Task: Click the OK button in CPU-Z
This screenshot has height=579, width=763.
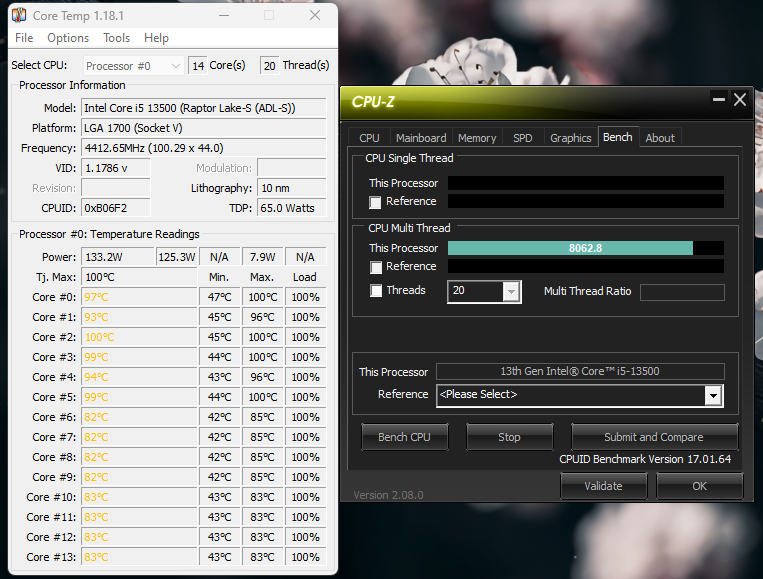Action: tap(699, 486)
